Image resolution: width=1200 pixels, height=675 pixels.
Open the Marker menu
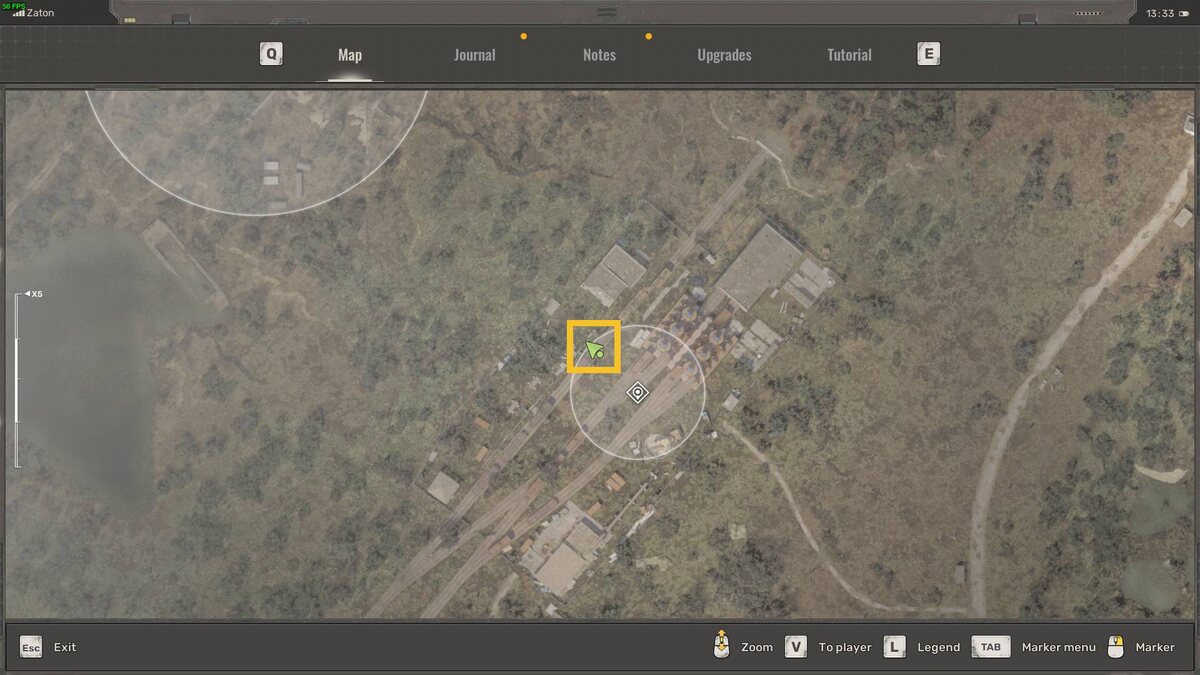point(1059,647)
